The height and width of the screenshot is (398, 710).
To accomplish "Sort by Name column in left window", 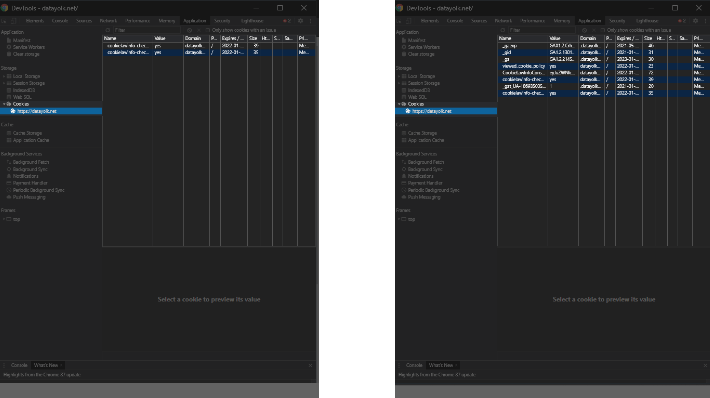I will (x=127, y=38).
